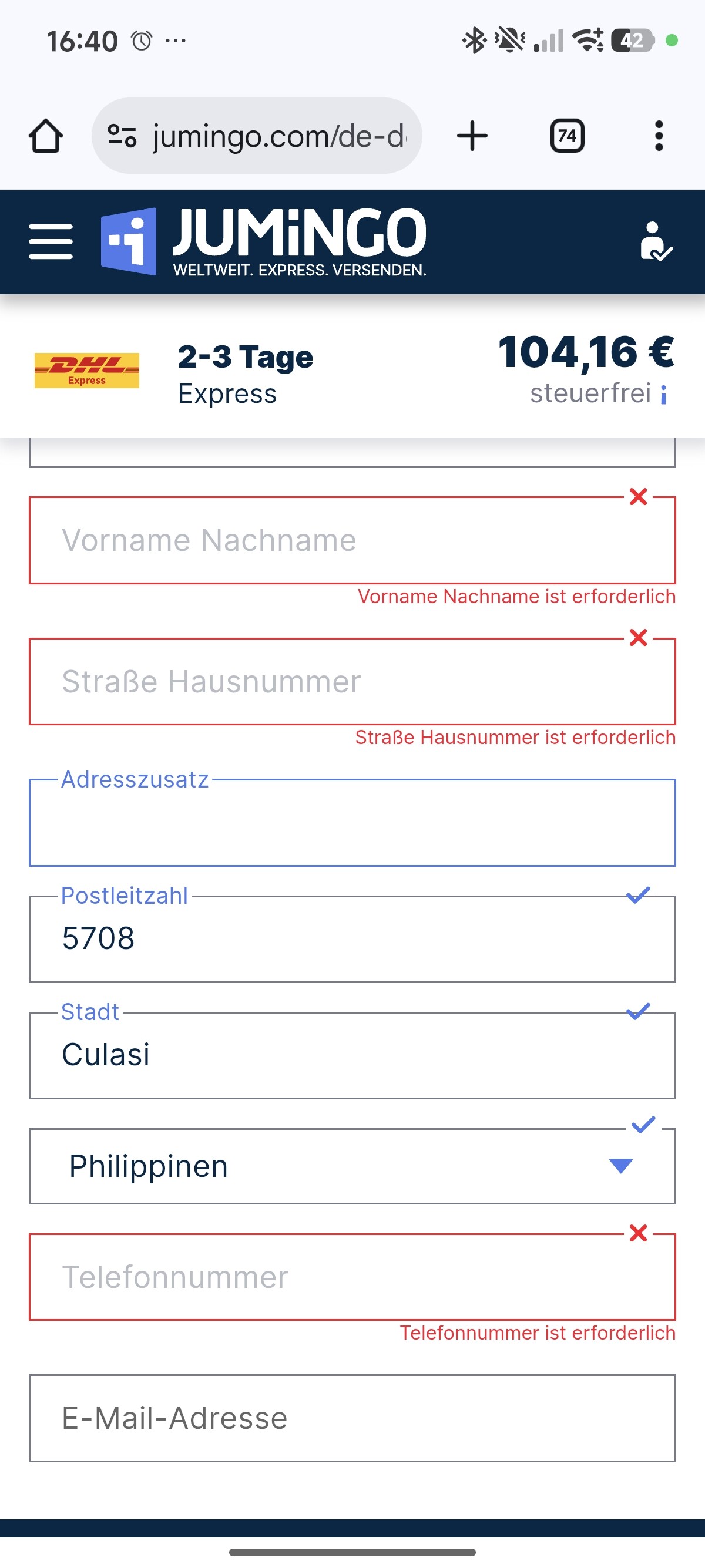Open the user account icon
Screen dimensions: 705x1568
[x=655, y=241]
